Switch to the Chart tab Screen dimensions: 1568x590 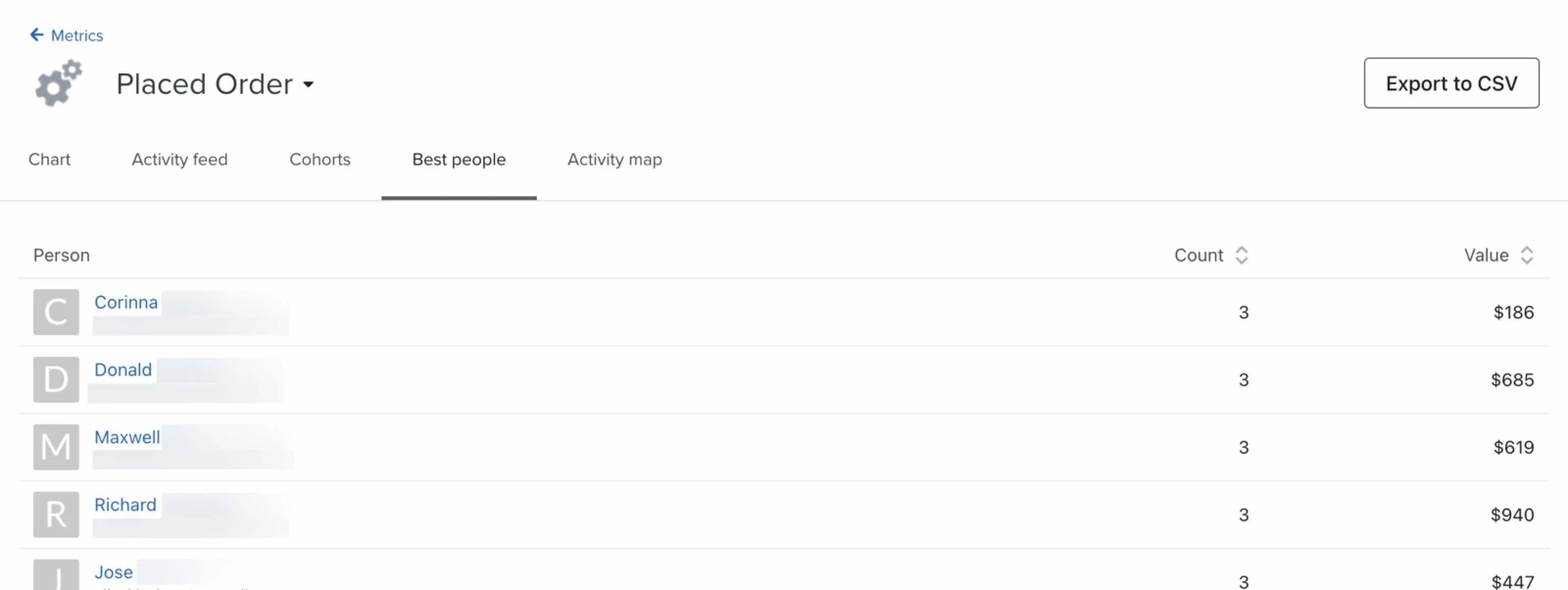tap(49, 160)
